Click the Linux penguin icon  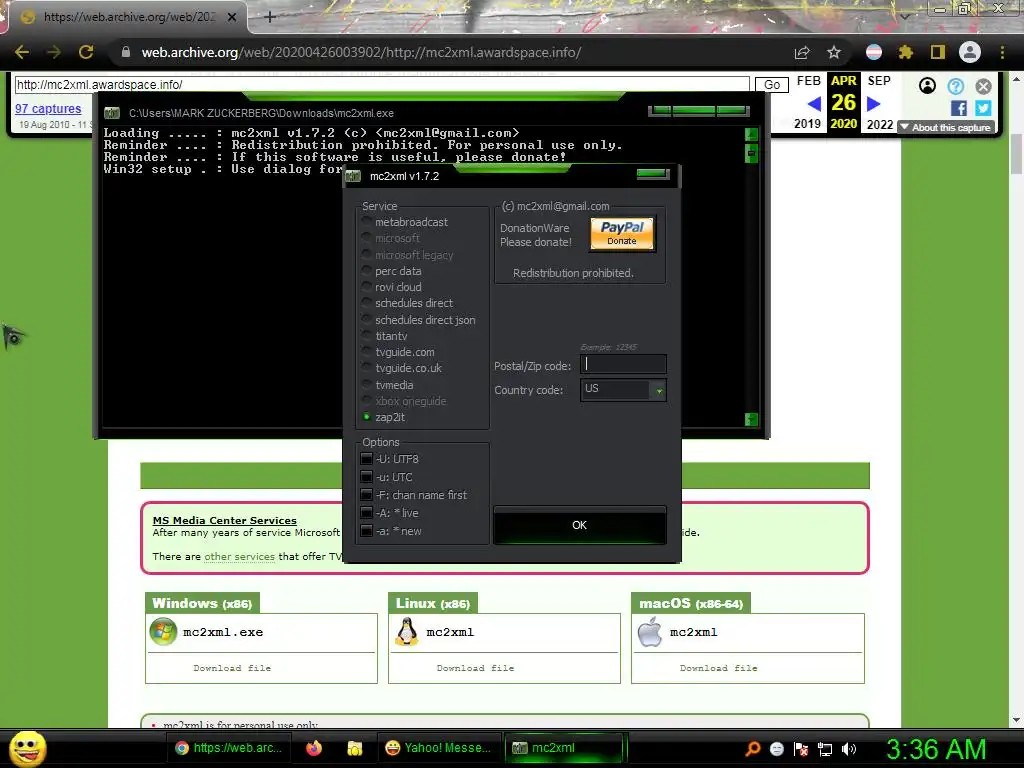point(407,632)
